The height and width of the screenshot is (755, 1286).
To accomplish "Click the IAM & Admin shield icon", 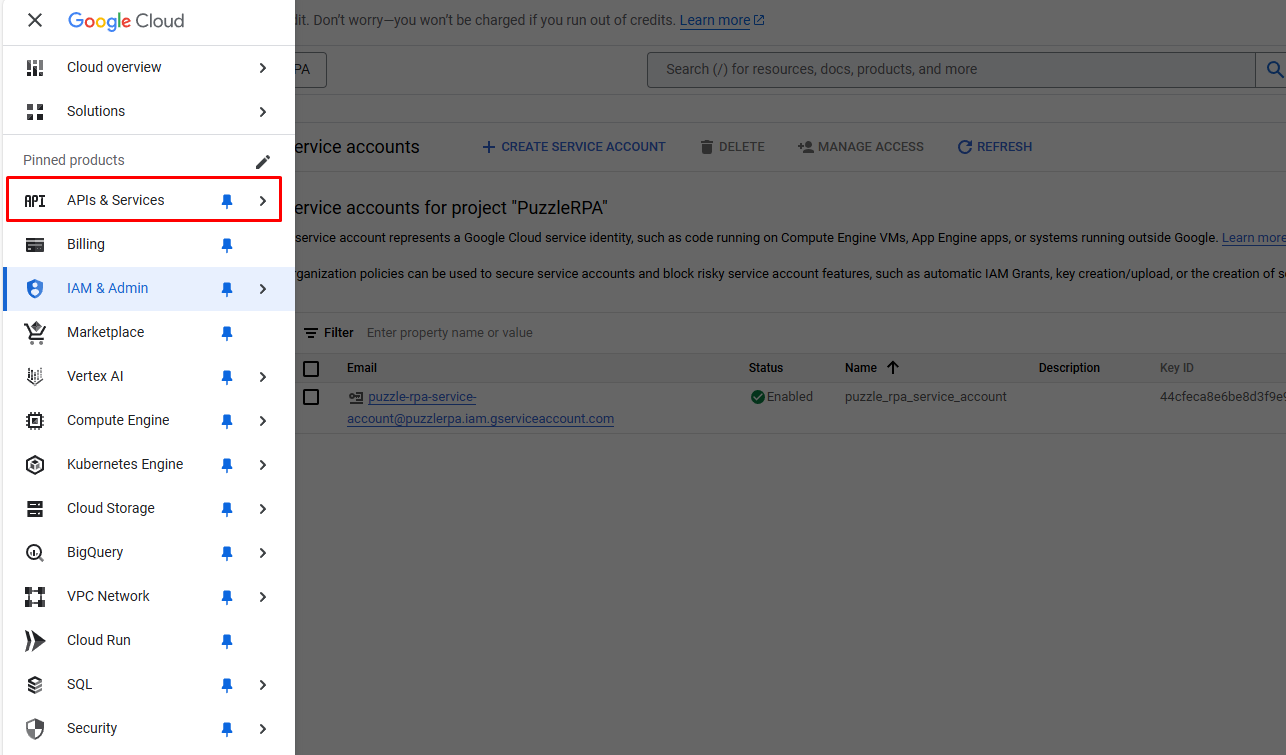I will point(35,289).
